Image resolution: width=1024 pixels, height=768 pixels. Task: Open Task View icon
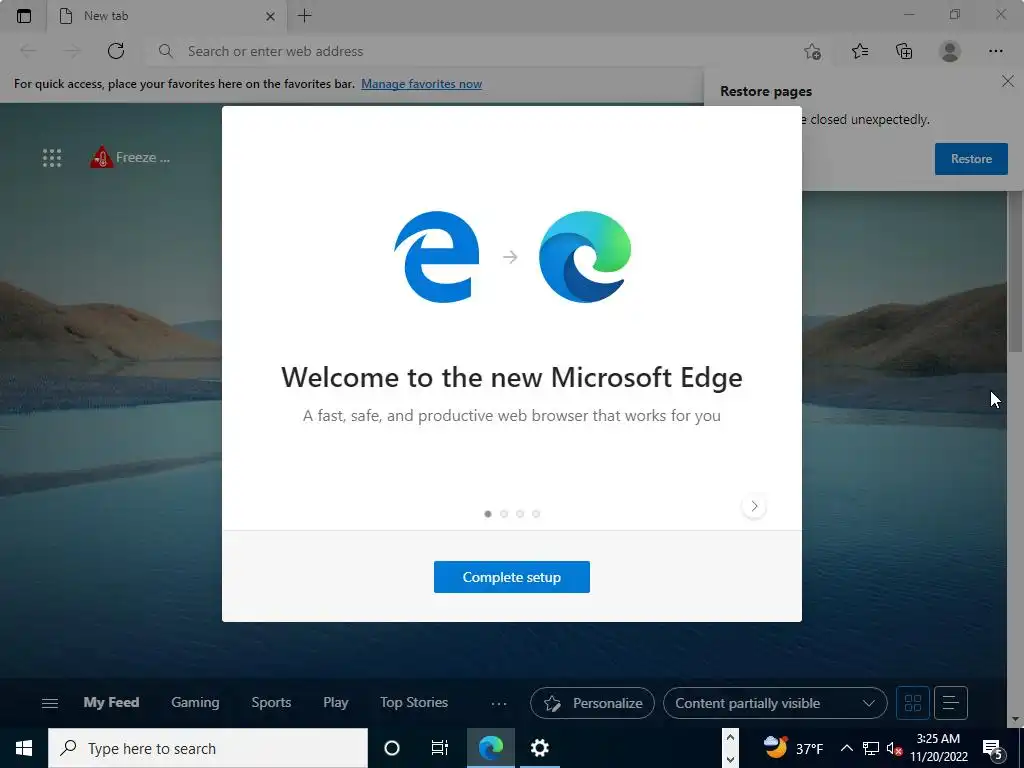click(x=440, y=748)
